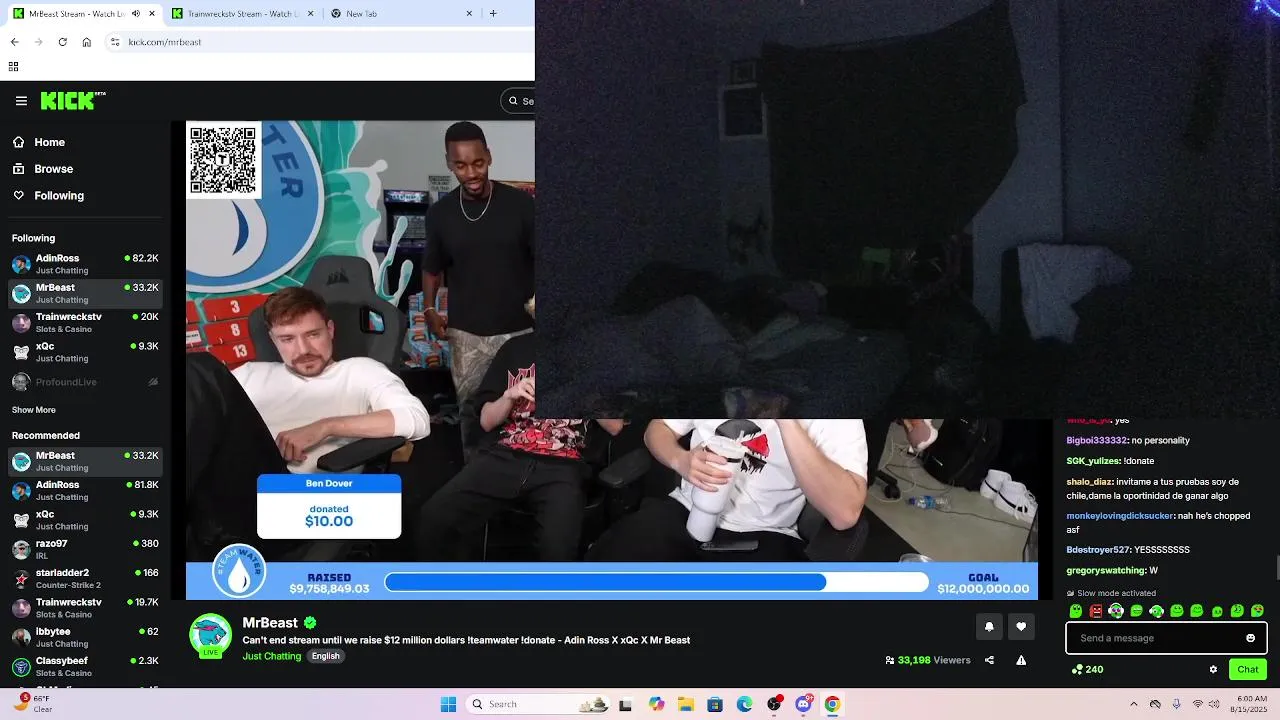Click MrBeast avatar with LIVE badge
The width and height of the screenshot is (1280, 720).
(x=210, y=636)
